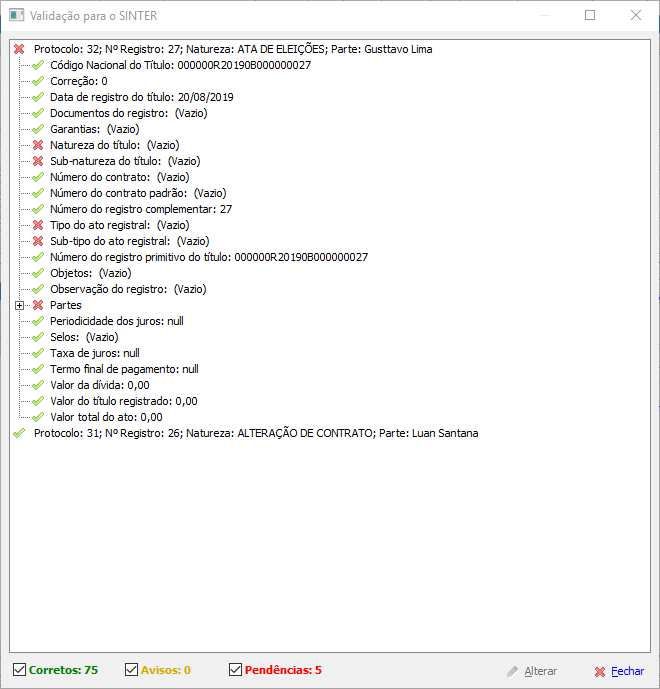This screenshot has width=660, height=689.
Task: Toggle the Corretos: 75 checkbox
Action: point(19,670)
